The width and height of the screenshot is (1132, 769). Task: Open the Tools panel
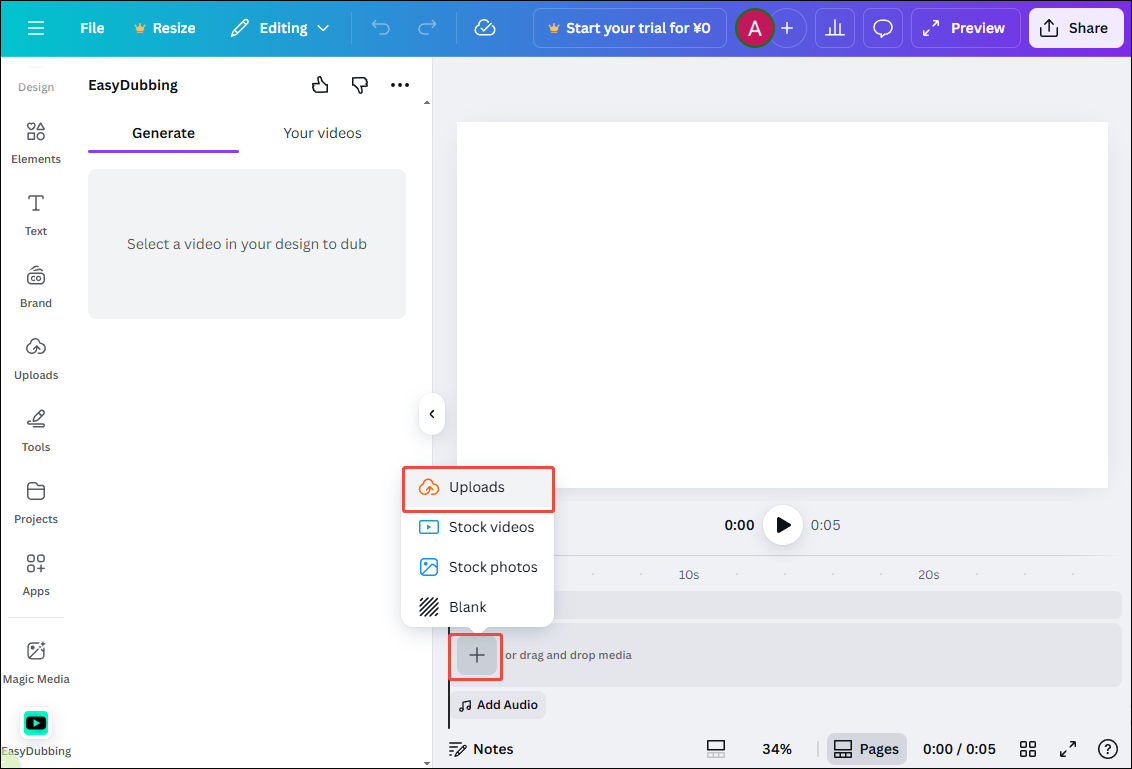coord(35,430)
